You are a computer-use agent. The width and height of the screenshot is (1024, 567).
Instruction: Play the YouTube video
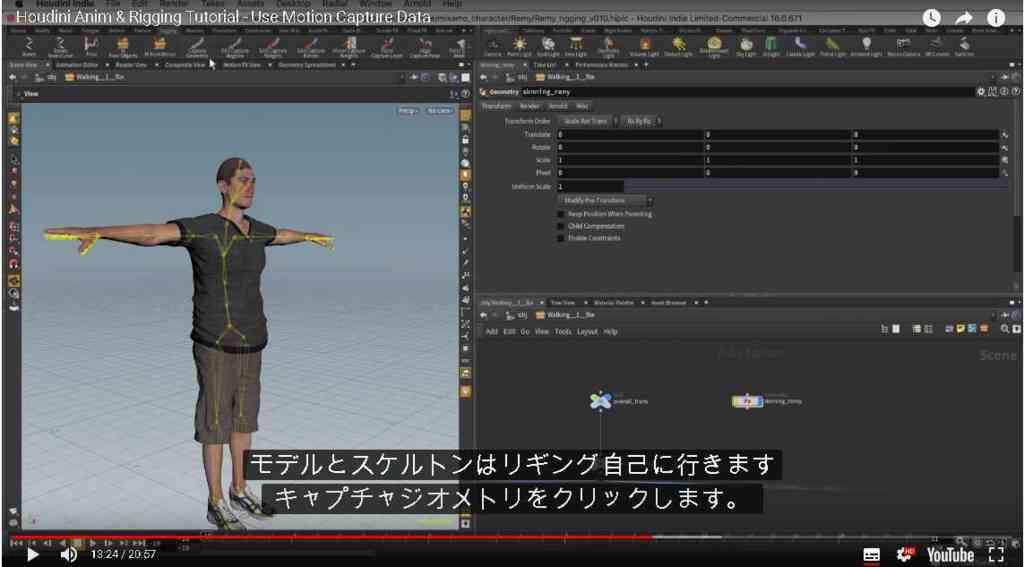tap(32, 555)
